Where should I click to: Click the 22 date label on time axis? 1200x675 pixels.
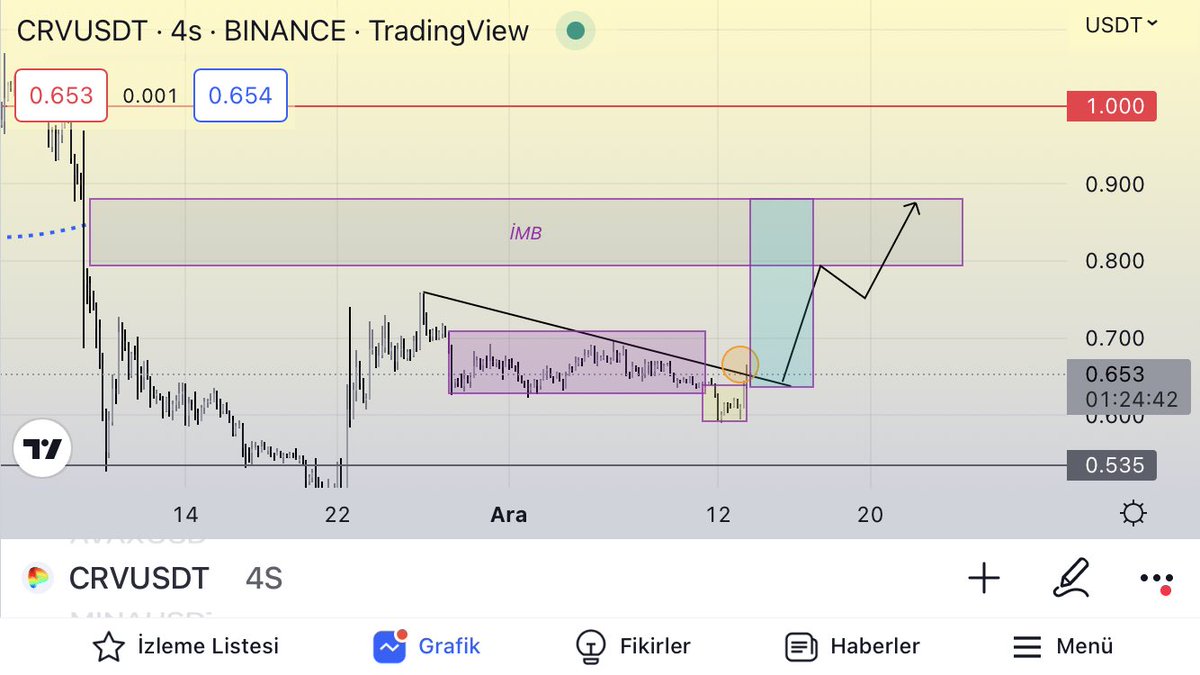(x=338, y=515)
